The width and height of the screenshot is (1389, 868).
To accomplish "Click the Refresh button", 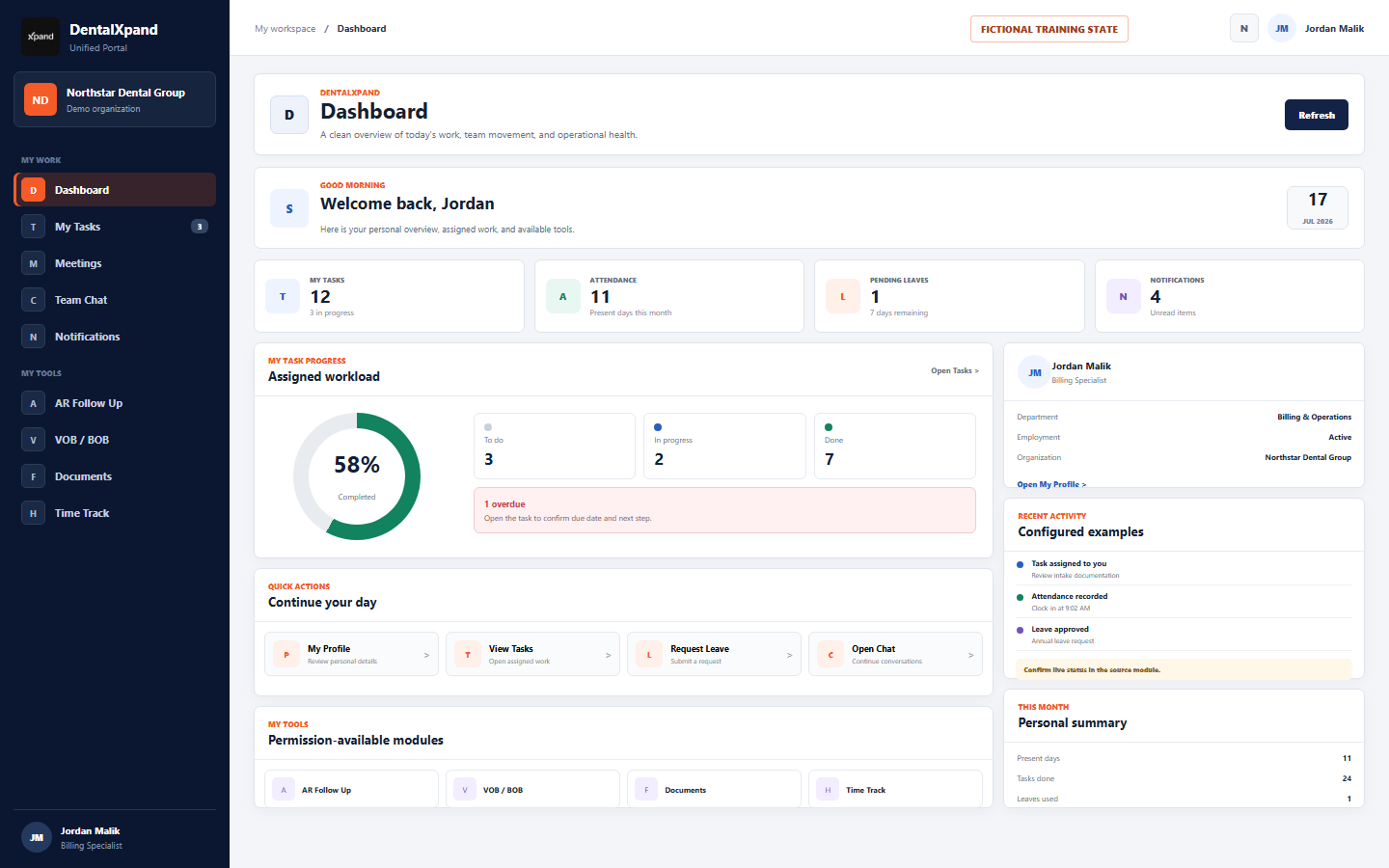I will click(1317, 115).
